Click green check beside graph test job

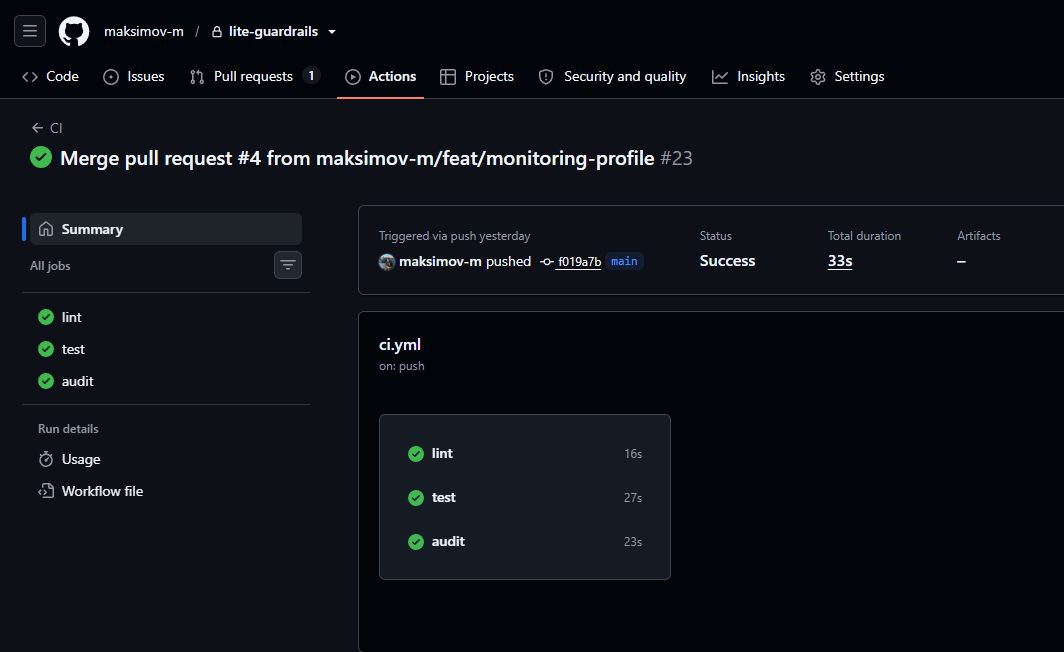(x=416, y=498)
